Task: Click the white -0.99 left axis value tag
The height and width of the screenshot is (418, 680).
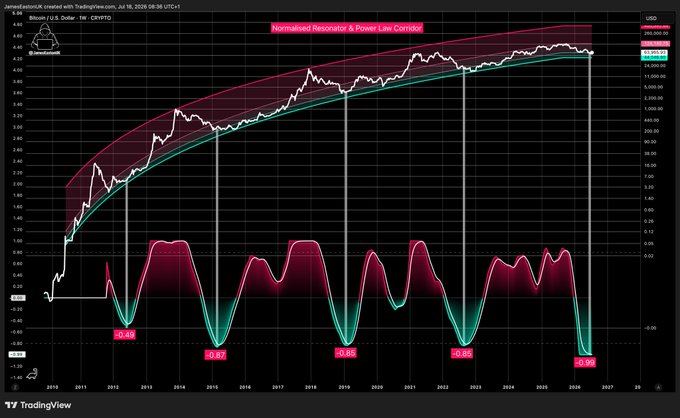Action: [x=17, y=355]
